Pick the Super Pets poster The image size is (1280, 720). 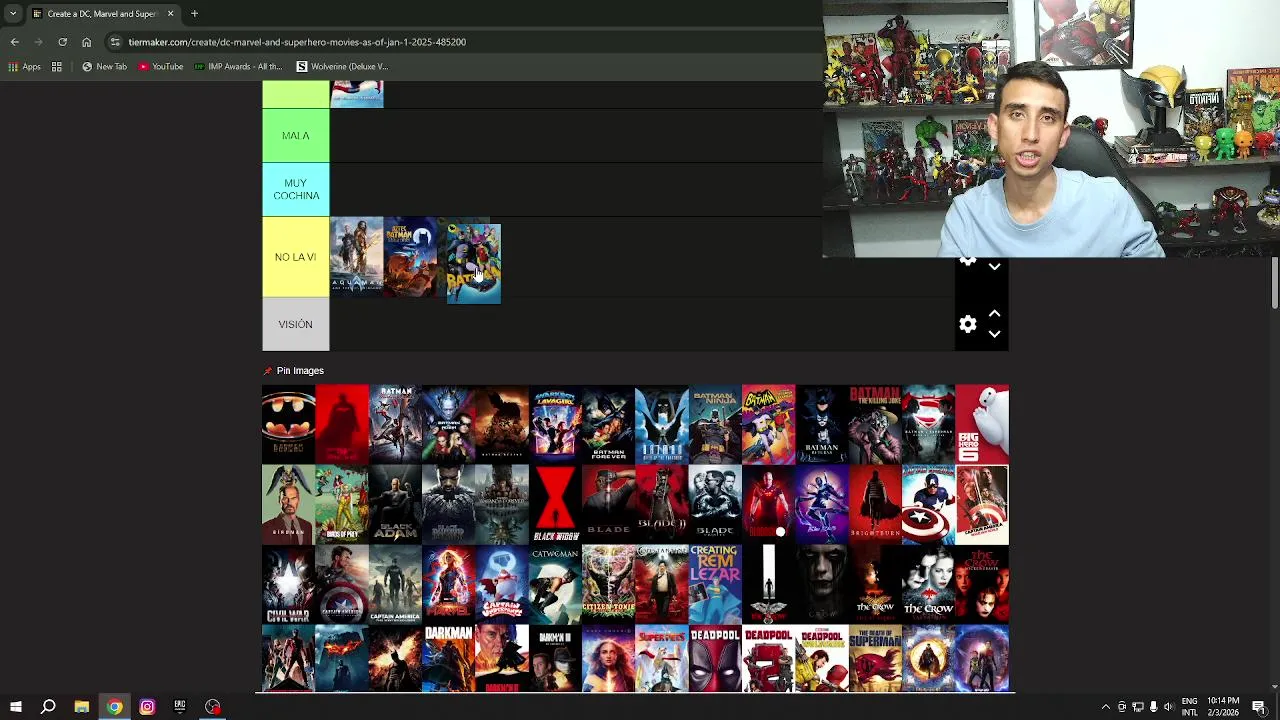click(662, 658)
